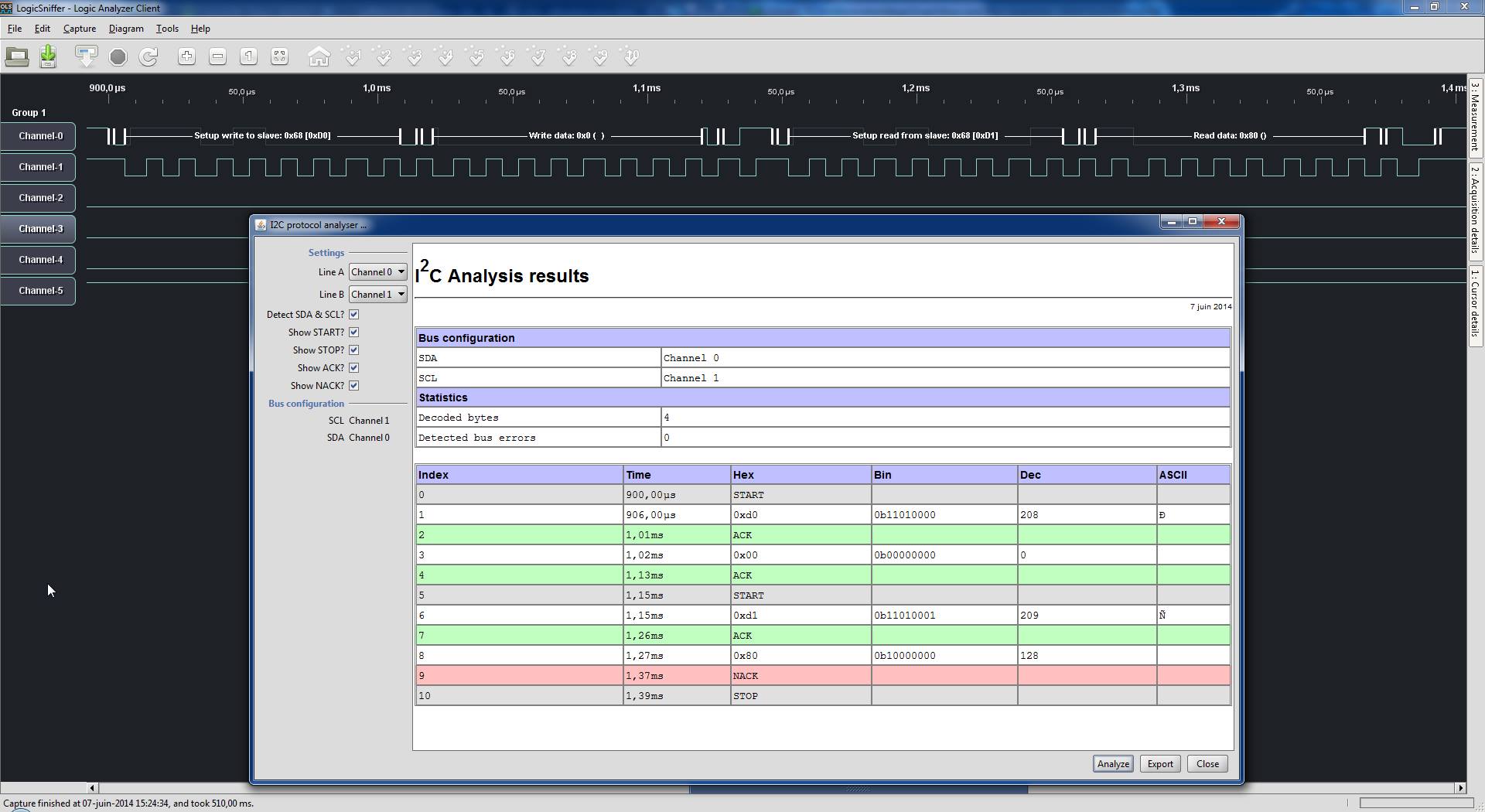
Task: Click the 'Detected bus errors' statistics label
Action: (x=477, y=438)
